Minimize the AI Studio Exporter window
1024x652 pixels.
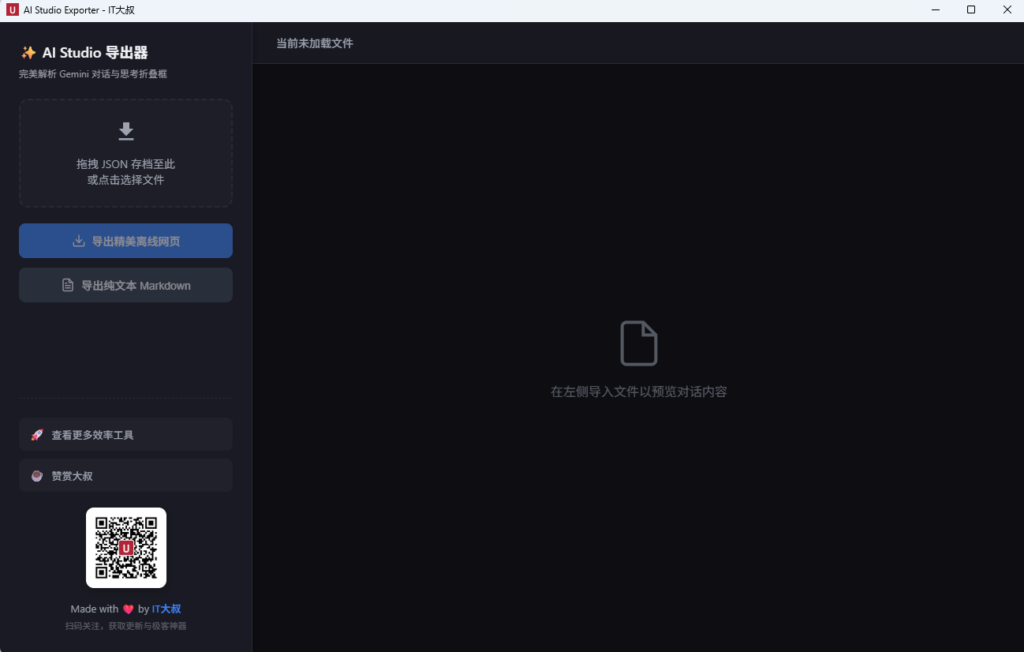pyautogui.click(x=936, y=10)
